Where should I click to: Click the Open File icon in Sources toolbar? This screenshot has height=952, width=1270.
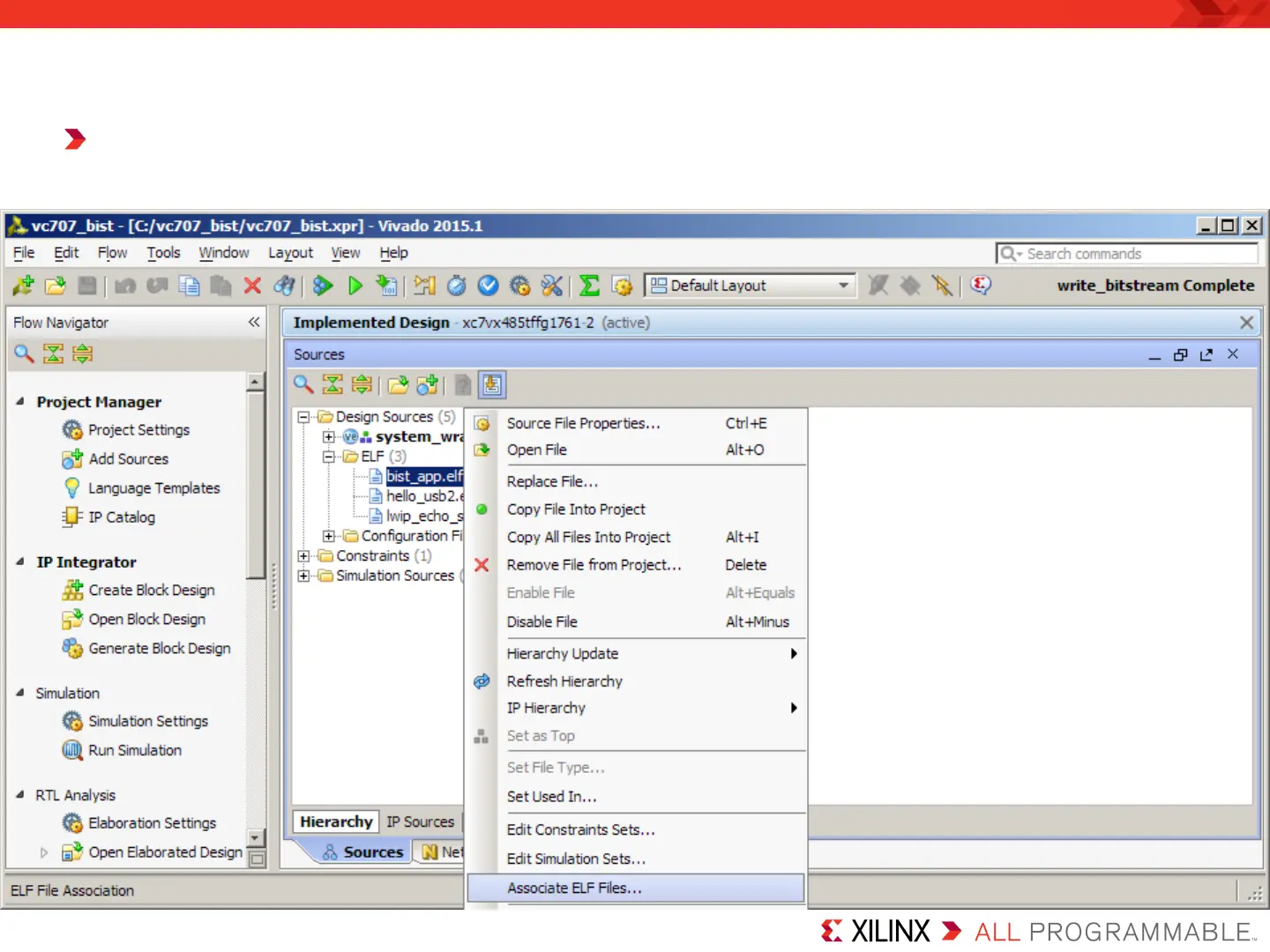pyautogui.click(x=399, y=384)
